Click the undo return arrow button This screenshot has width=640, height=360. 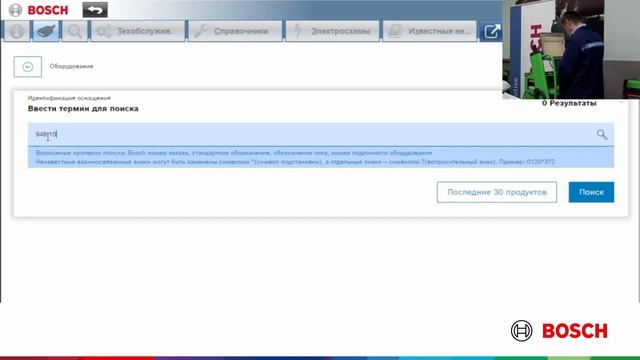pyautogui.click(x=95, y=10)
